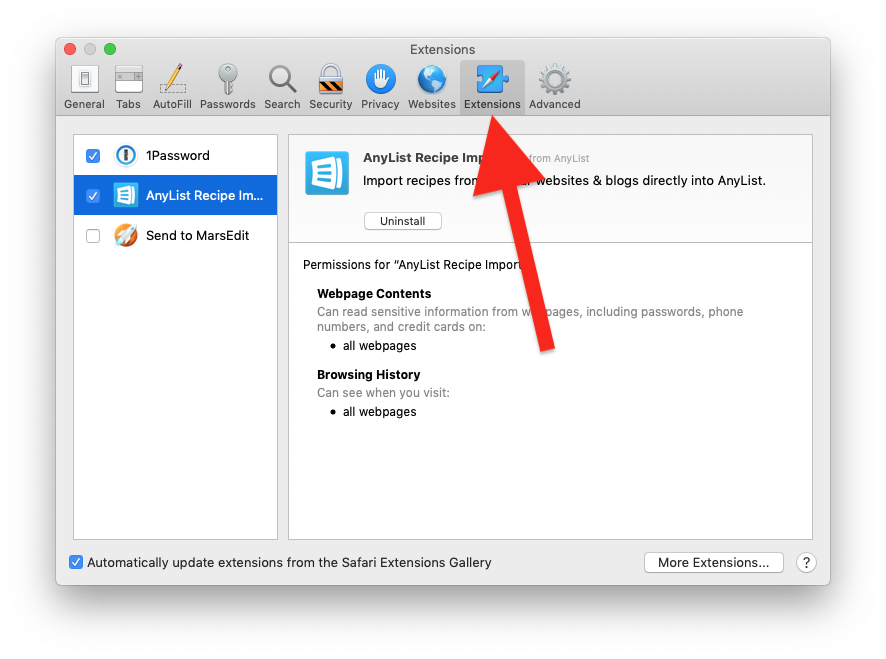Zoom the window with the green button

click(x=110, y=49)
